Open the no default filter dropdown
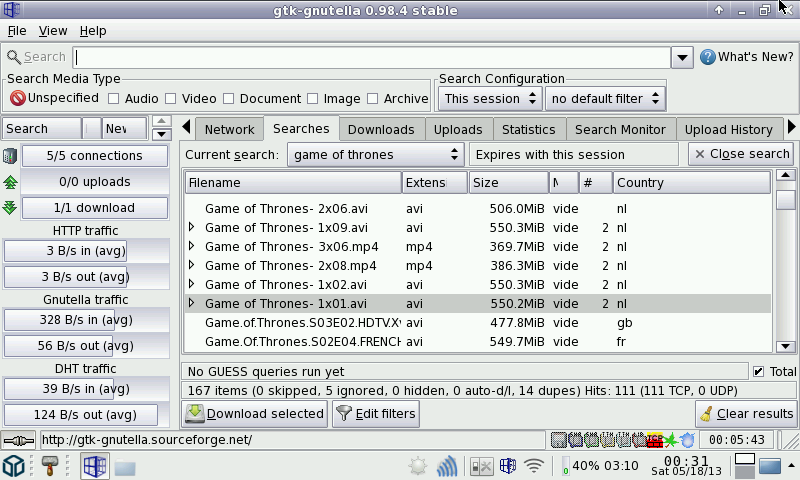800x480 pixels. tap(605, 98)
